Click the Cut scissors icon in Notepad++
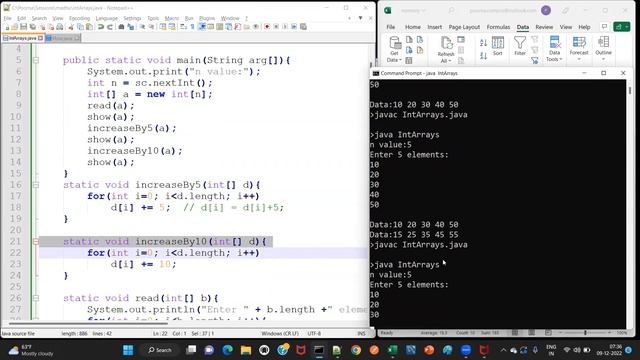The height and width of the screenshot is (360, 640). click(71, 27)
